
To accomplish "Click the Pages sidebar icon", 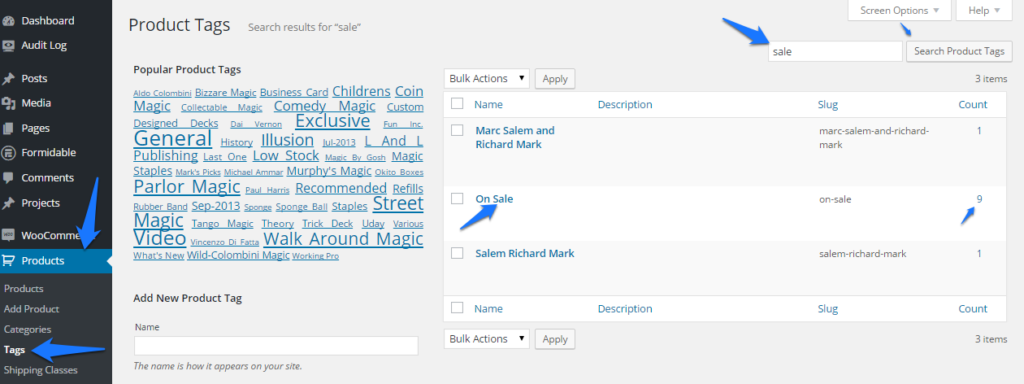I will (8, 128).
